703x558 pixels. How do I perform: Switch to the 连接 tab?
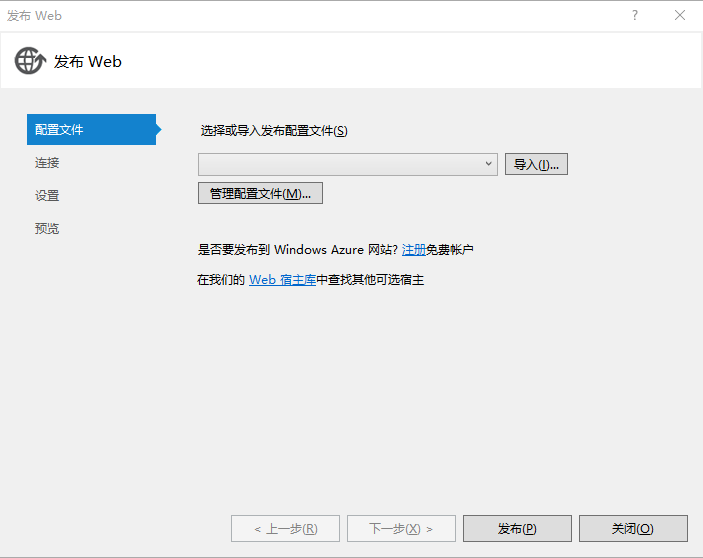47,163
